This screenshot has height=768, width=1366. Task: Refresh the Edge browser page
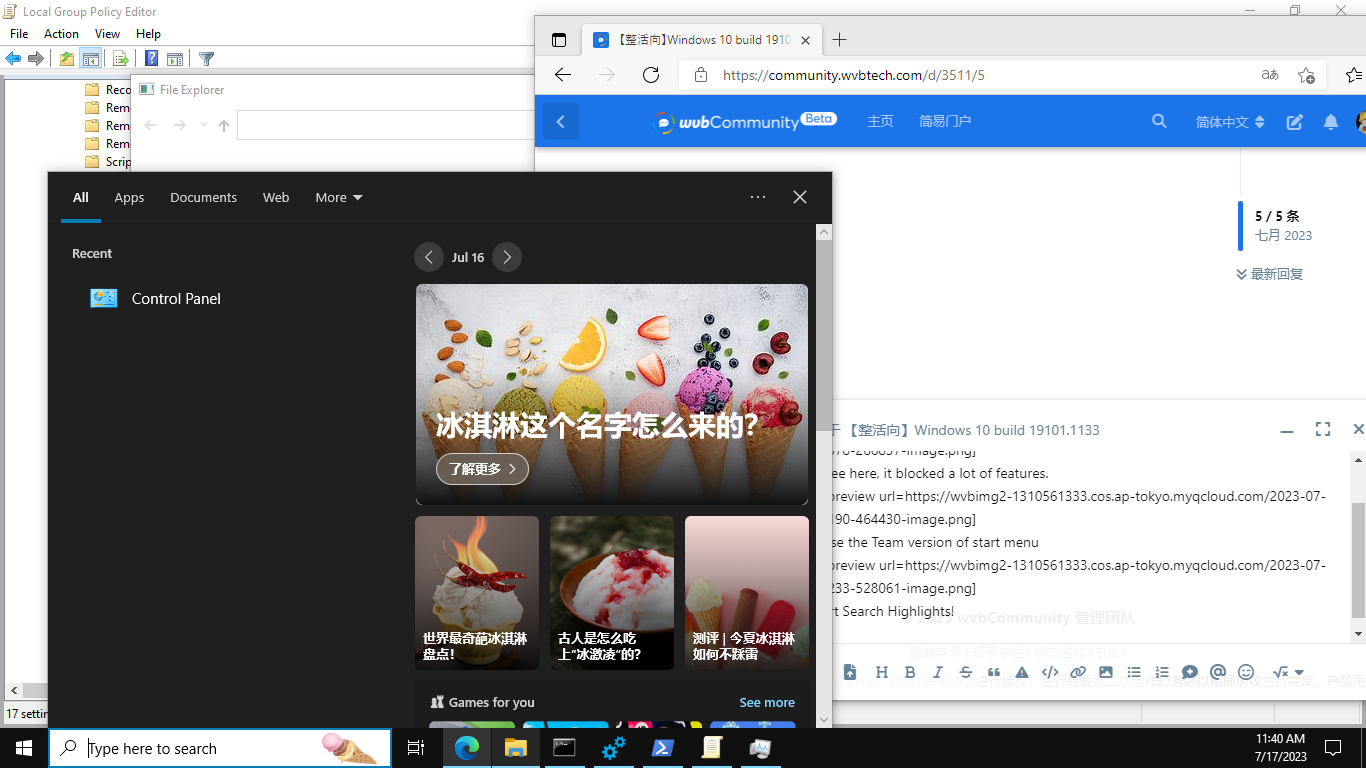[x=651, y=75]
